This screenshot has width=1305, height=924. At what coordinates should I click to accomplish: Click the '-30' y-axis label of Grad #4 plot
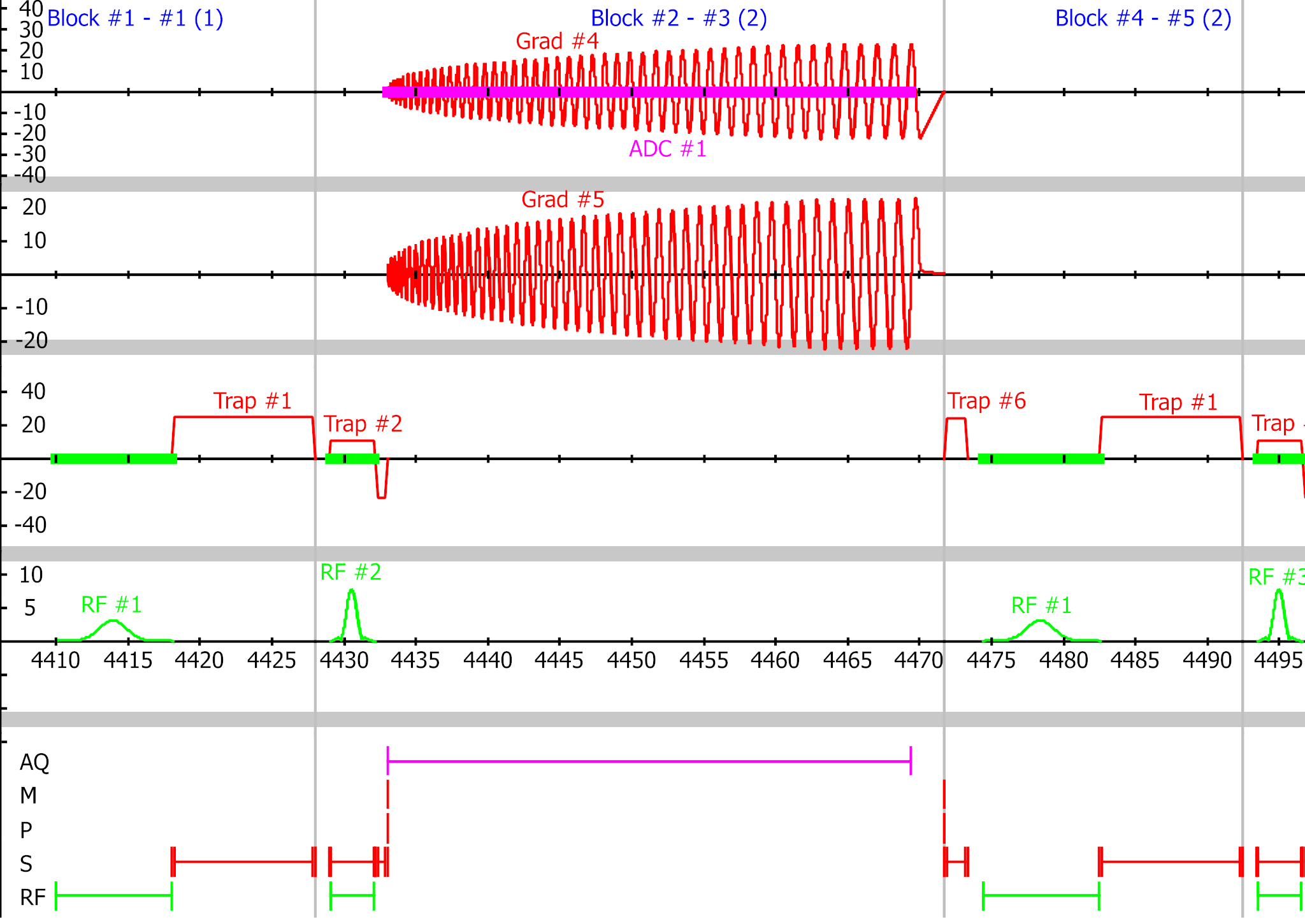coord(30,154)
